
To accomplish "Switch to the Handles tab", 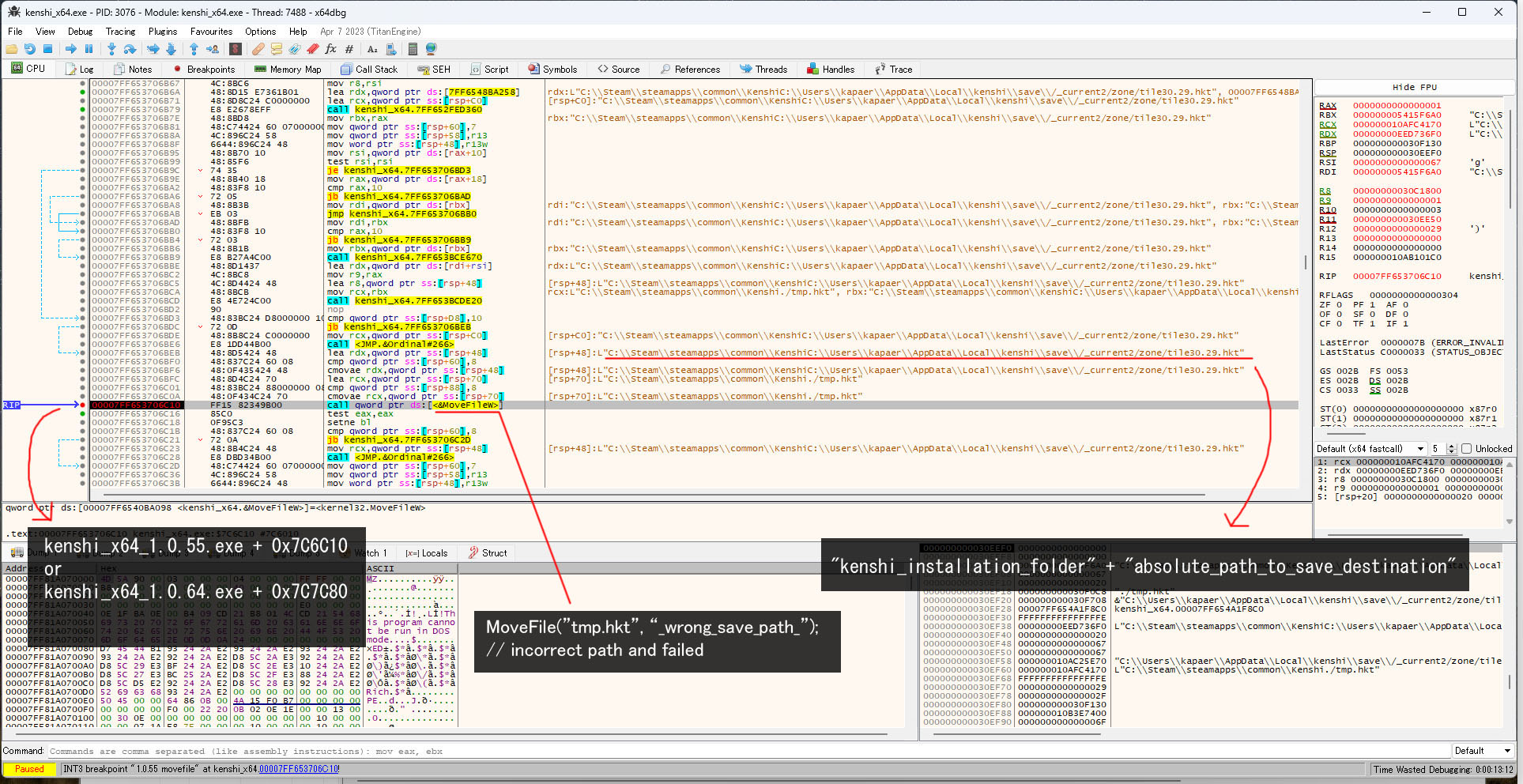I will tap(831, 70).
